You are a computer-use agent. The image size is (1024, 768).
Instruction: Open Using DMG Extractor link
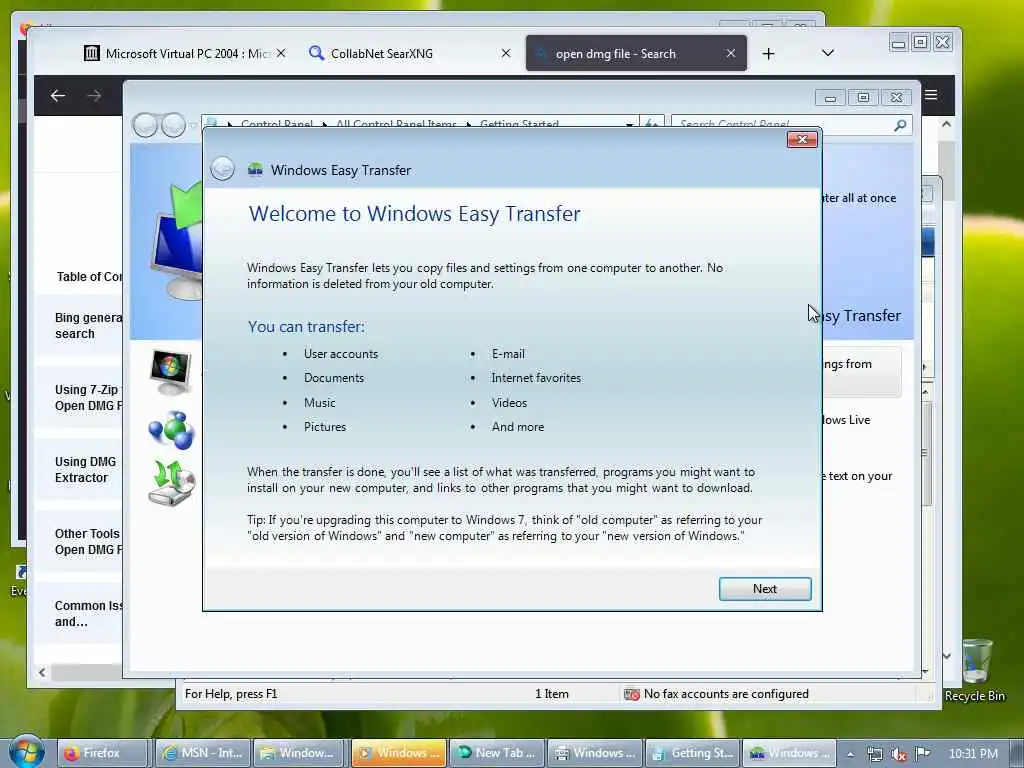(86, 470)
